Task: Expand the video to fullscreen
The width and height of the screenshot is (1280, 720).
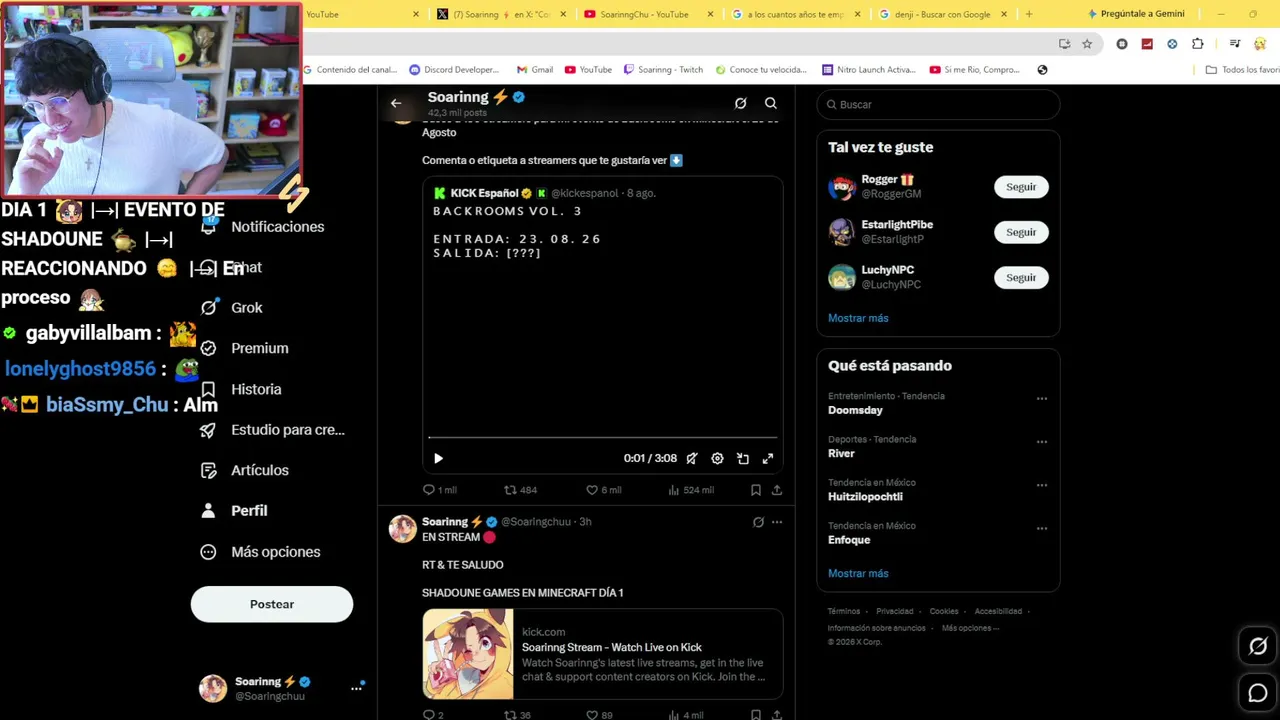Action: (x=768, y=458)
